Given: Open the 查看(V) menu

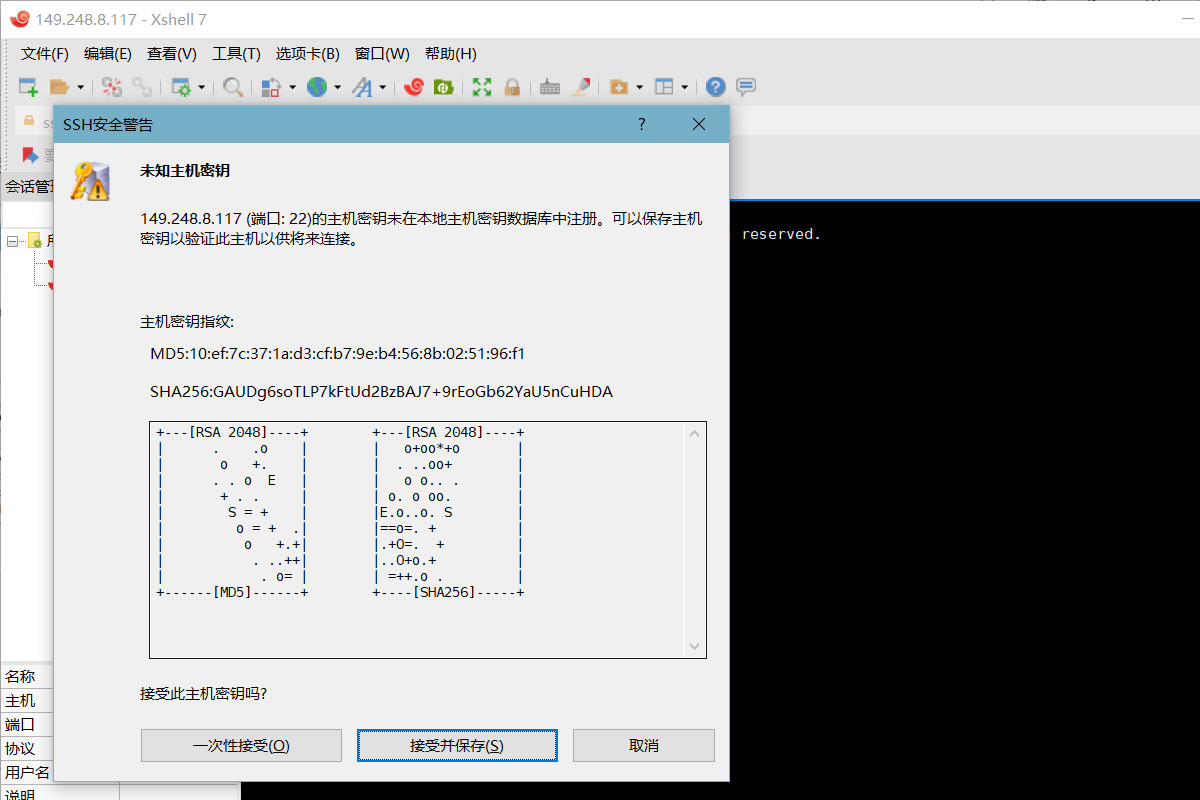Looking at the screenshot, I should tap(172, 54).
